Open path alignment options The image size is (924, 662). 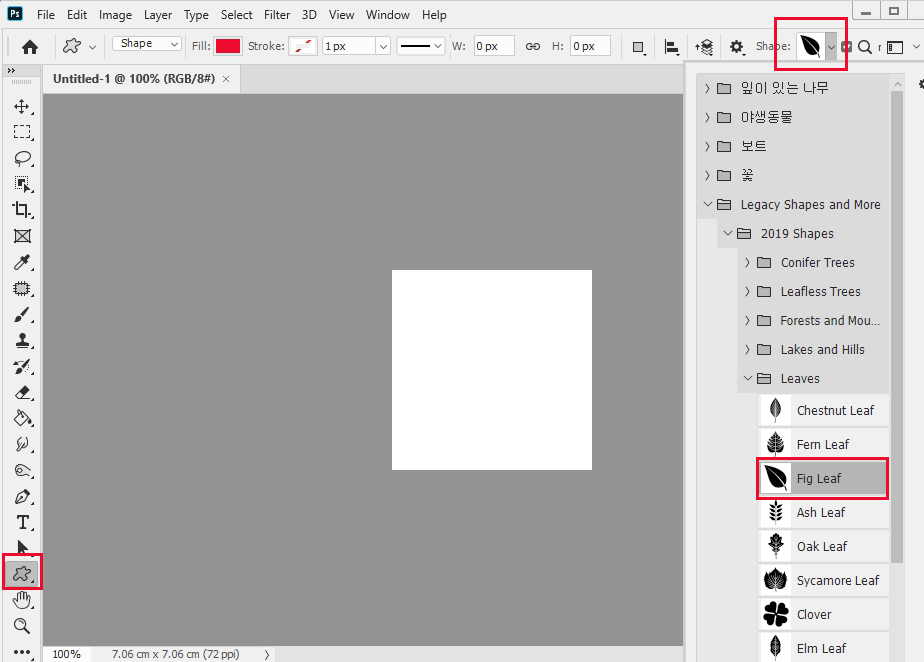click(671, 47)
